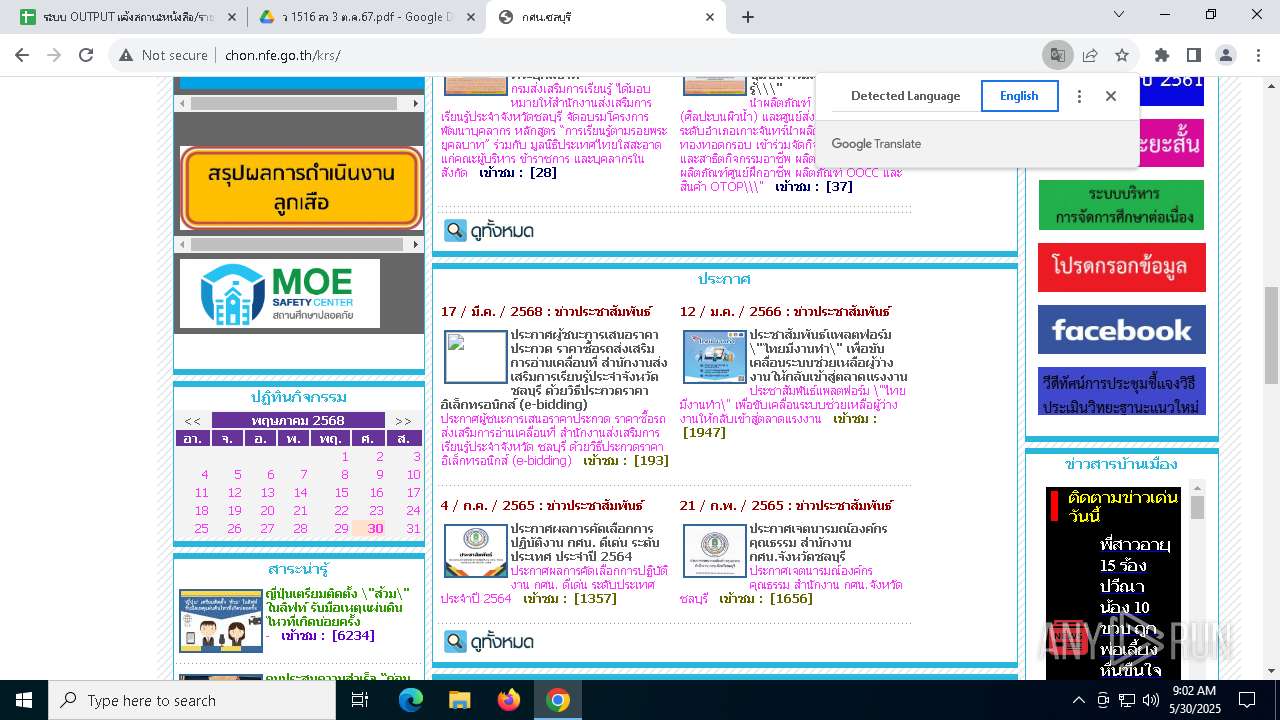The height and width of the screenshot is (720, 1280).
Task: Open the Chrome icon in the taskbar
Action: [558, 700]
